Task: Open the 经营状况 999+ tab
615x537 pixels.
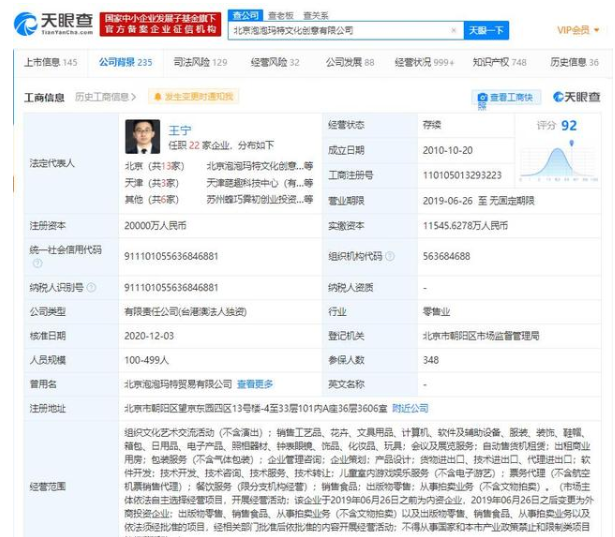Action: [x=424, y=62]
